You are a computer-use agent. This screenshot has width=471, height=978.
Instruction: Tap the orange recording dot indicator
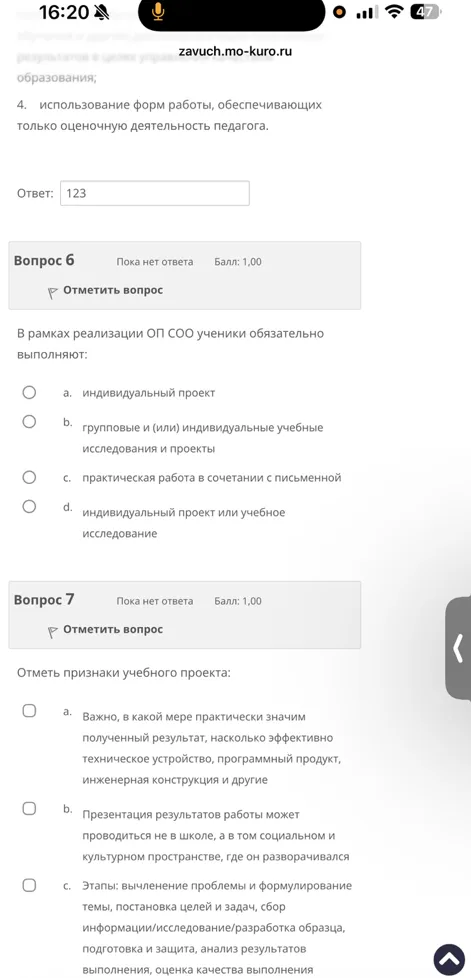(x=339, y=12)
